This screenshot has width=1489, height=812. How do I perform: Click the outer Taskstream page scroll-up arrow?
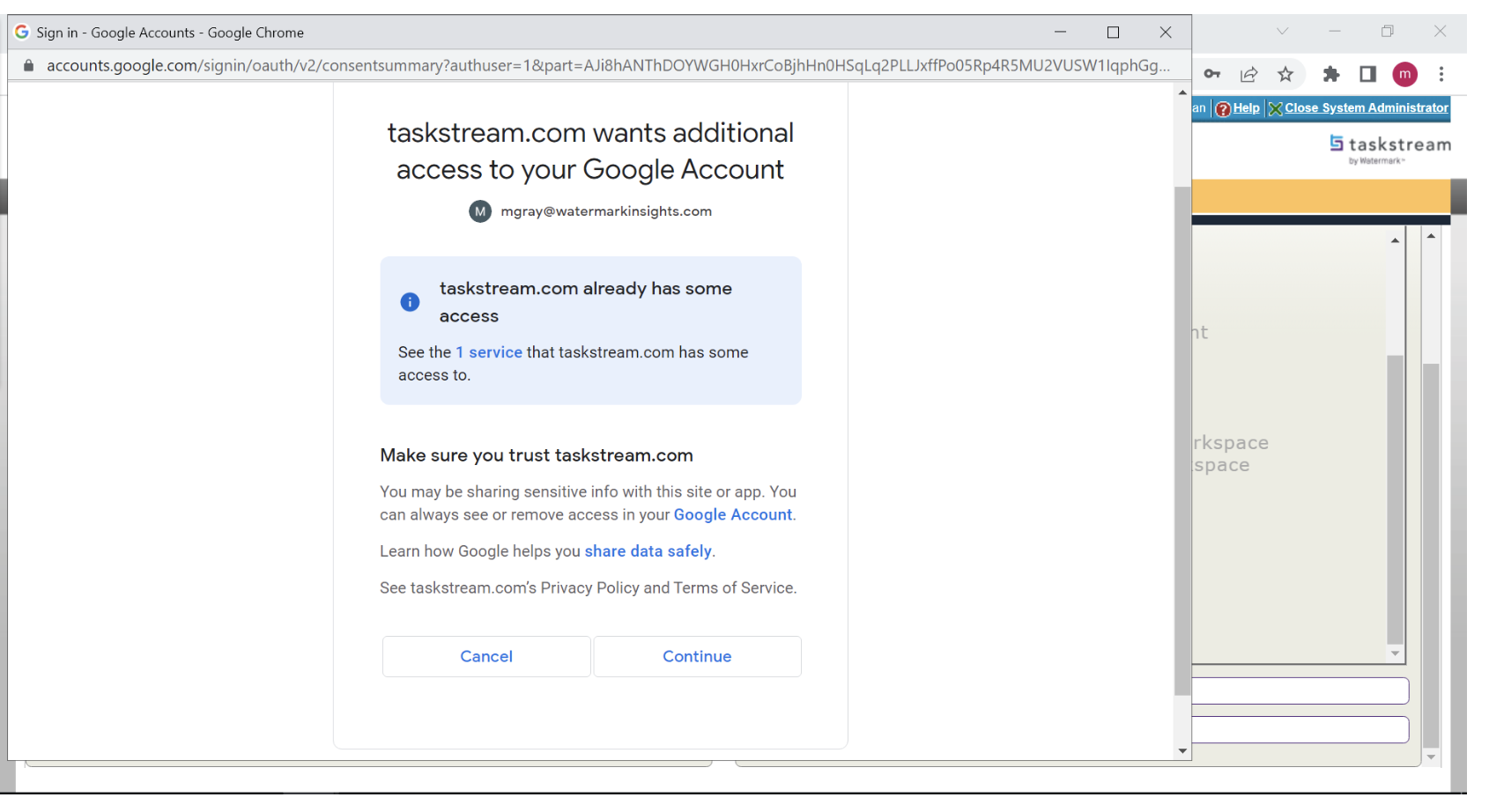1431,235
